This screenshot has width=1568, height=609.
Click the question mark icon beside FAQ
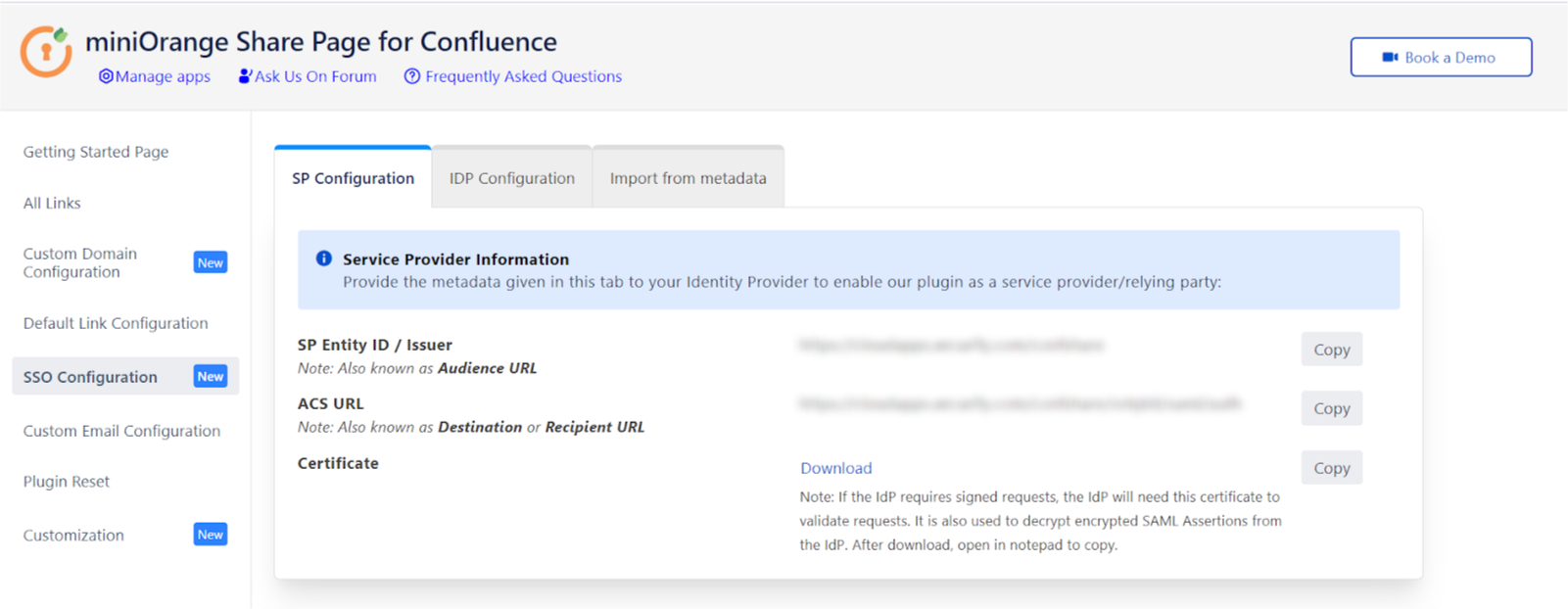412,76
